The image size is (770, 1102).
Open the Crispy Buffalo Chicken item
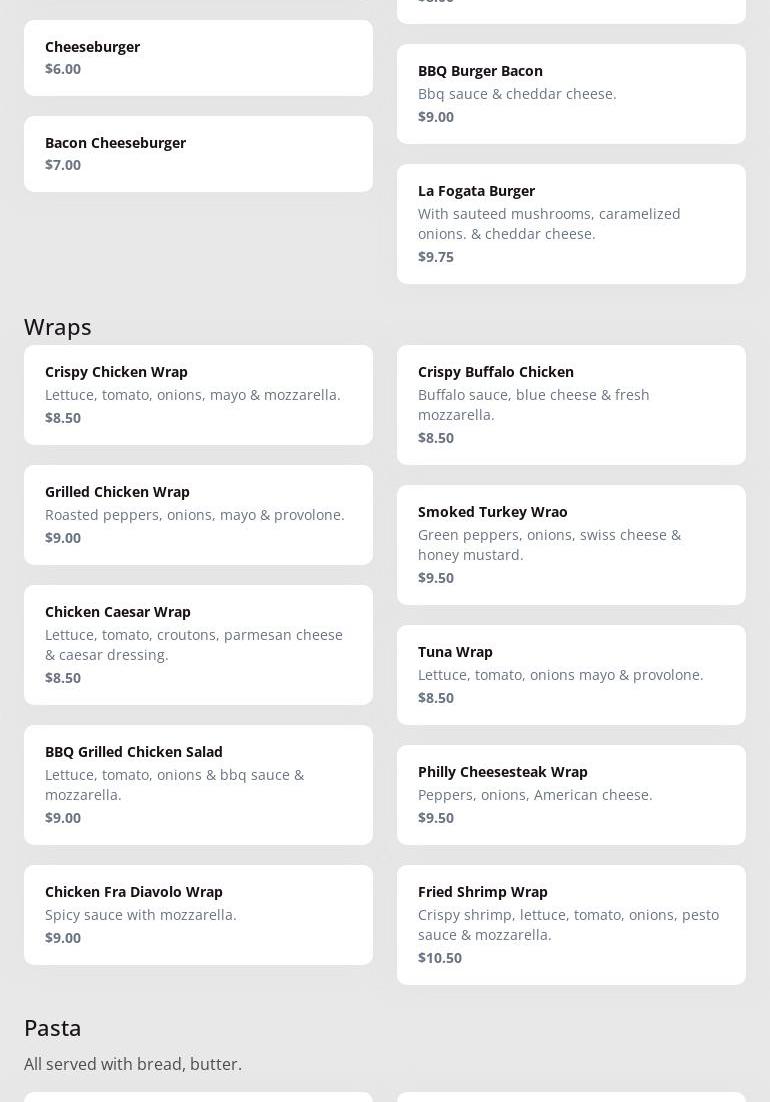pyautogui.click(x=571, y=405)
